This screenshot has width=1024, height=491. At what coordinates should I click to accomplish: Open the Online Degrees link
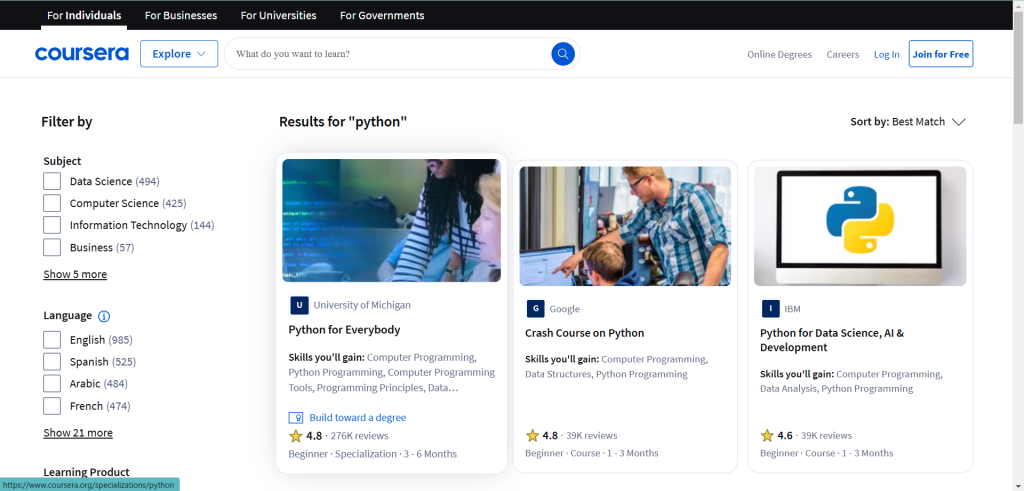pyautogui.click(x=780, y=54)
